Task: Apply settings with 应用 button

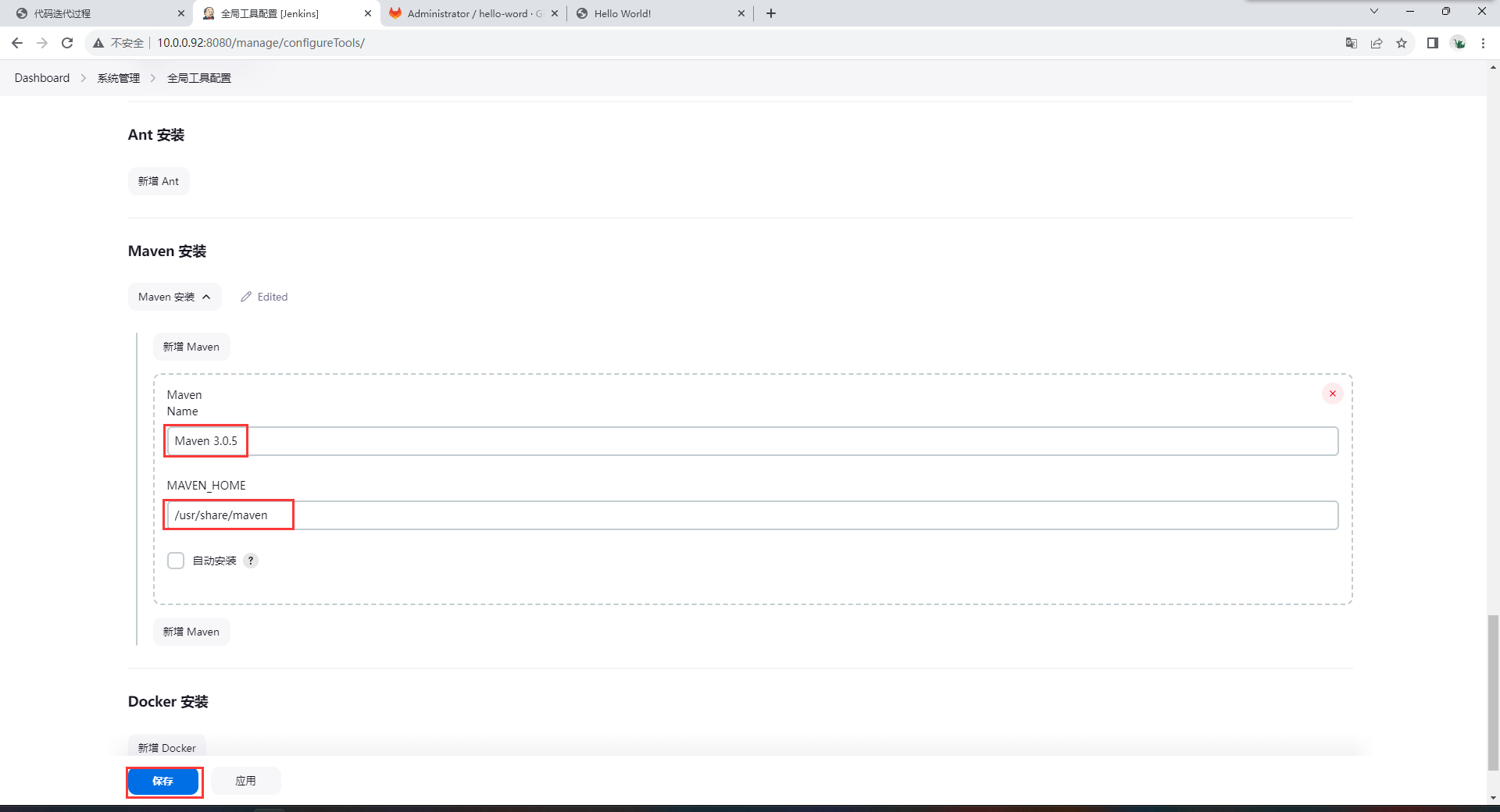Action: [245, 781]
